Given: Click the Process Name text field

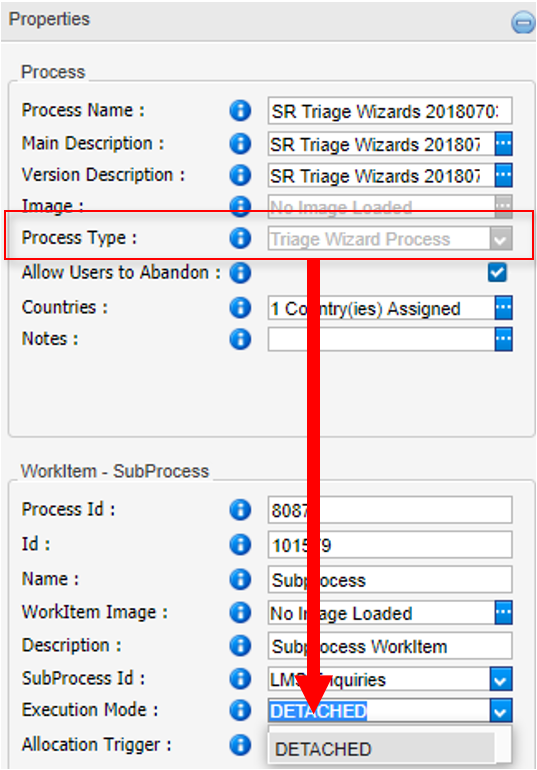Looking at the screenshot, I should [x=390, y=111].
